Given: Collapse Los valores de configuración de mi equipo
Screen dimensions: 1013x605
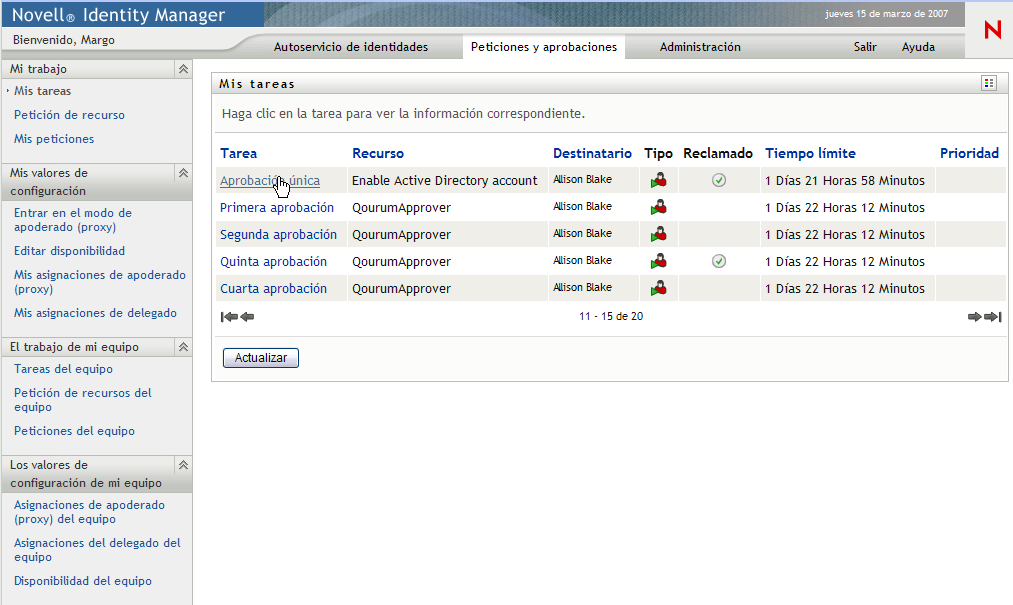Looking at the screenshot, I should 183,465.
